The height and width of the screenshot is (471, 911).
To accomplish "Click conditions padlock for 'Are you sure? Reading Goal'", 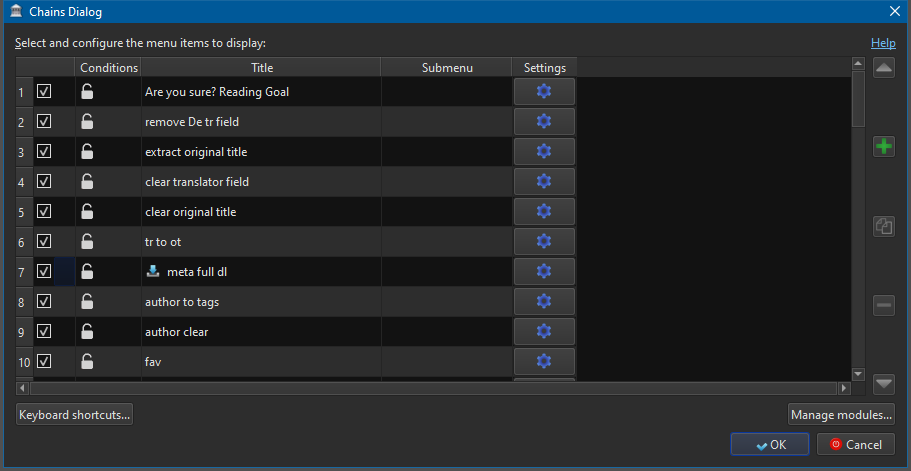I will [87, 91].
